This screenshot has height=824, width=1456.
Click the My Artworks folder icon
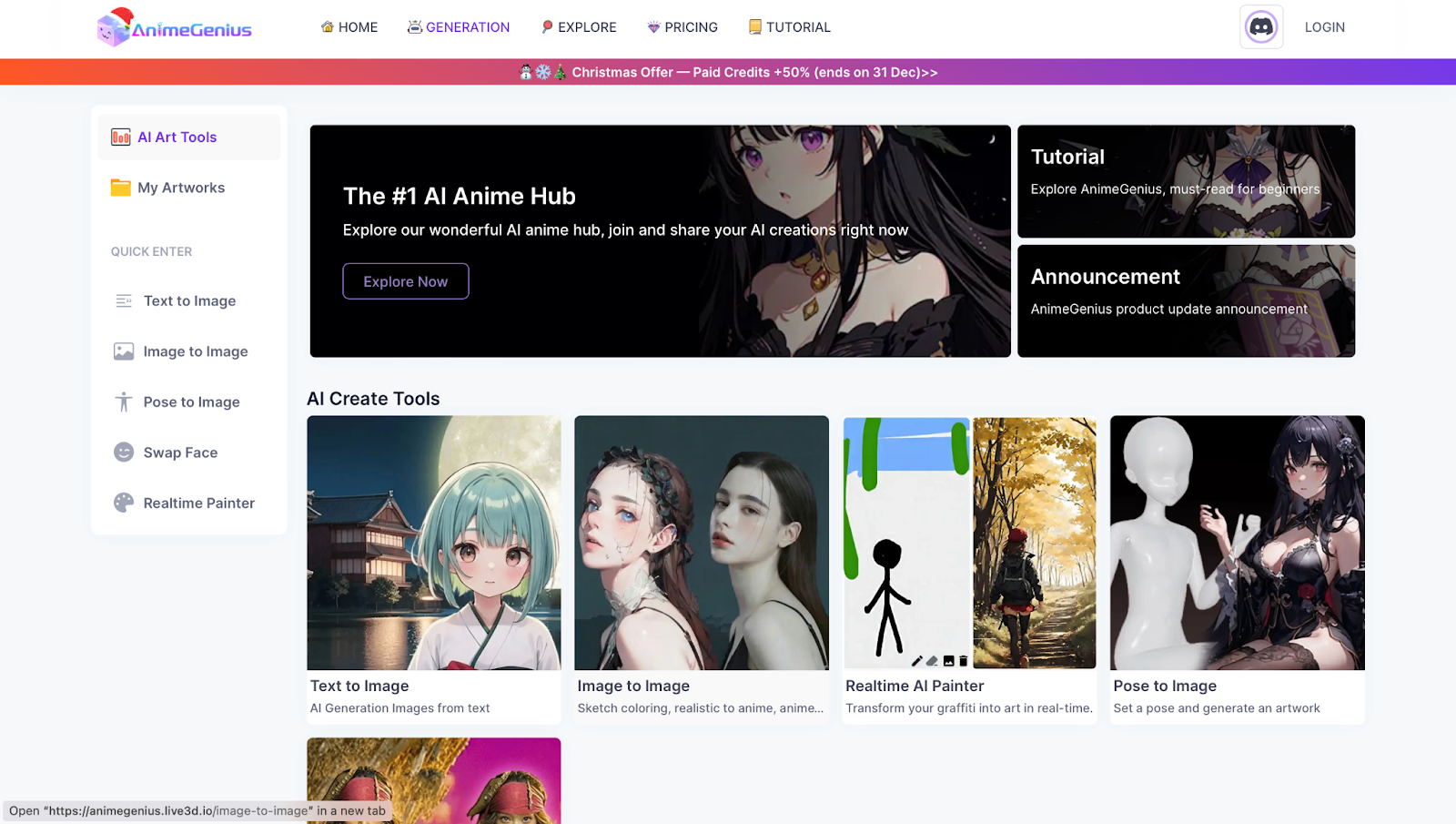pyautogui.click(x=121, y=188)
